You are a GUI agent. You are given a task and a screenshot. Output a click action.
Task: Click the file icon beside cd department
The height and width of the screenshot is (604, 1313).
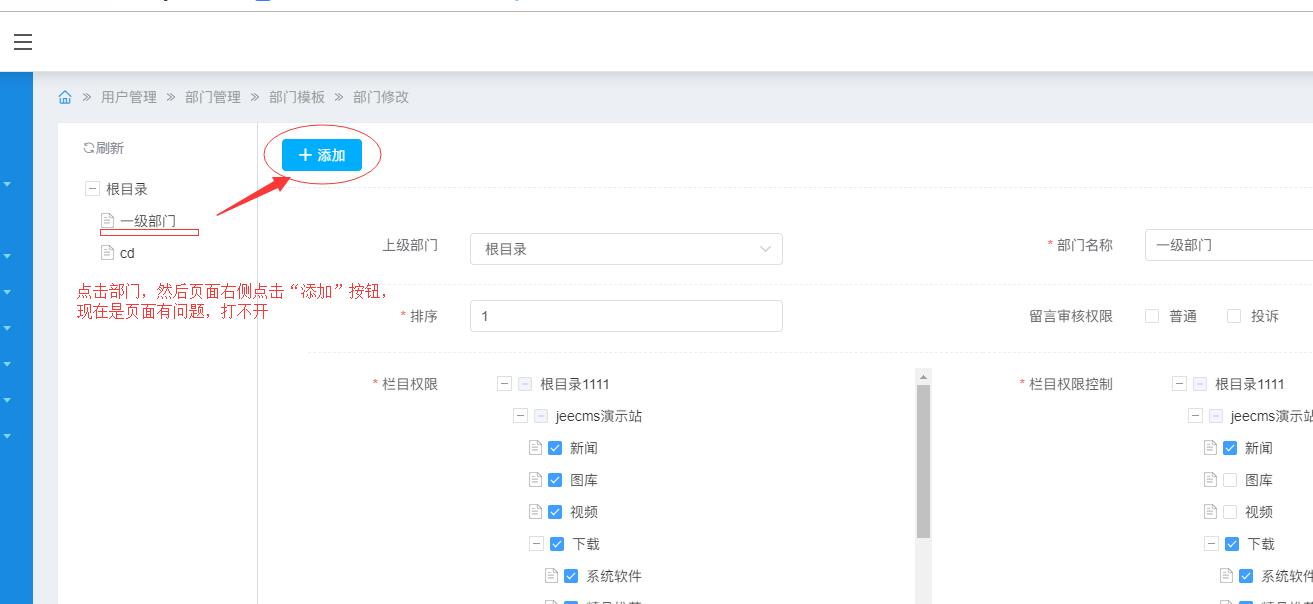pos(108,252)
